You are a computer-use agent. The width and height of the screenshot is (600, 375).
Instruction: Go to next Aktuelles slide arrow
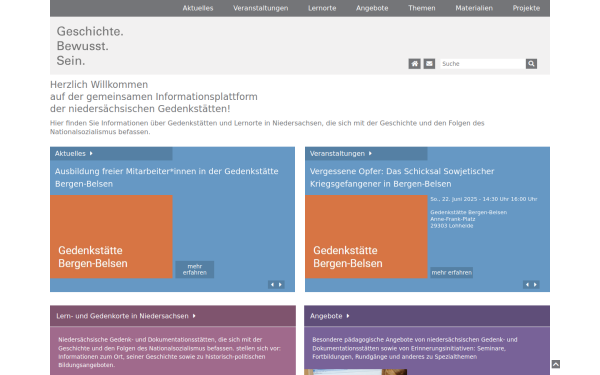(x=280, y=285)
